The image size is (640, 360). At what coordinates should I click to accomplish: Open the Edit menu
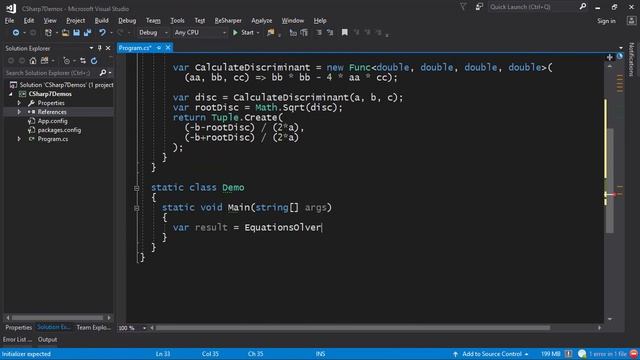[x=29, y=20]
